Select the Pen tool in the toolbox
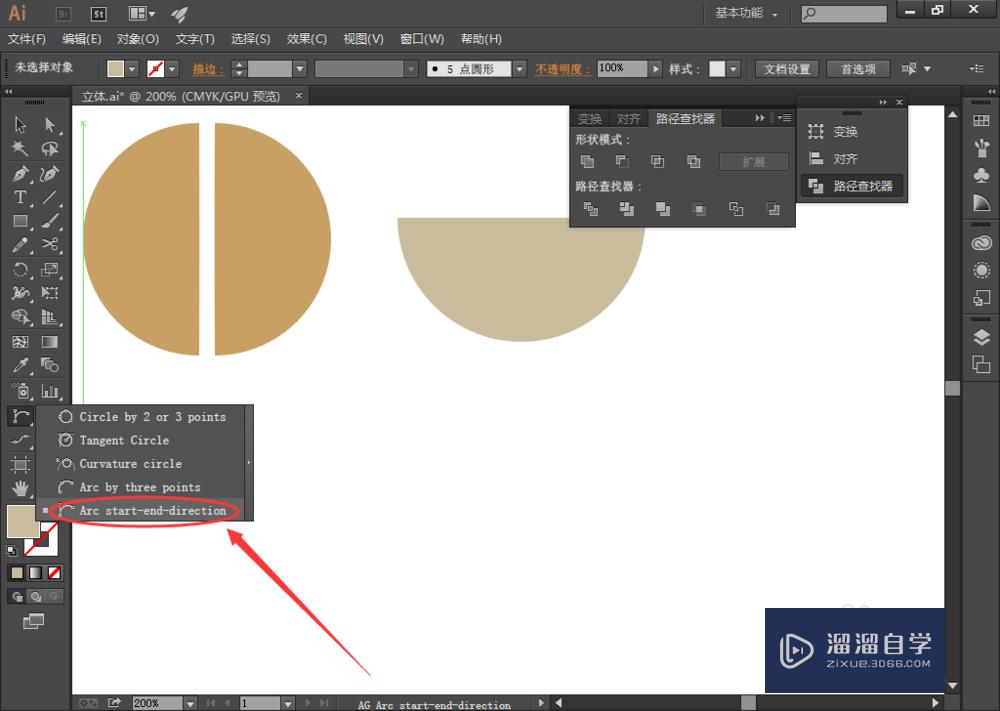Viewport: 1000px width, 711px height. click(20, 174)
